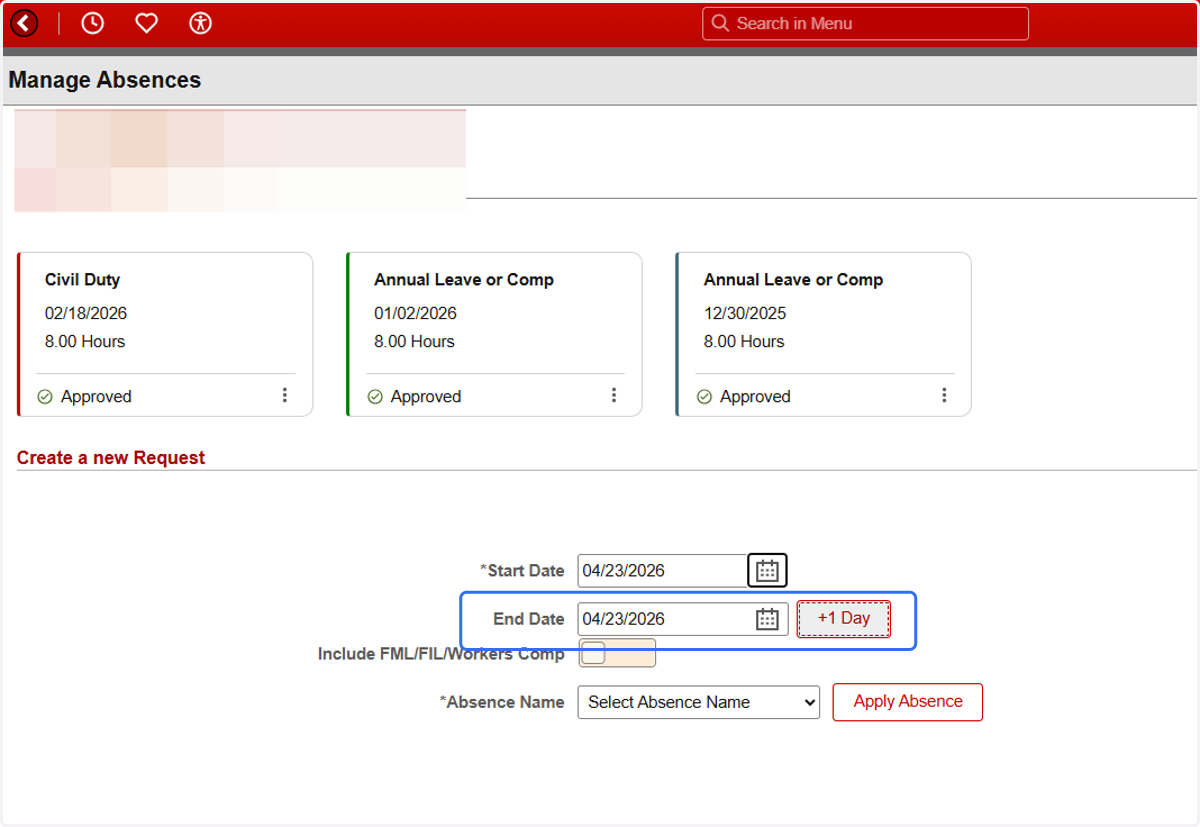The height and width of the screenshot is (827, 1200).
Task: Open actions menu on 12/30/2025 Annual Leave card
Action: tap(944, 395)
